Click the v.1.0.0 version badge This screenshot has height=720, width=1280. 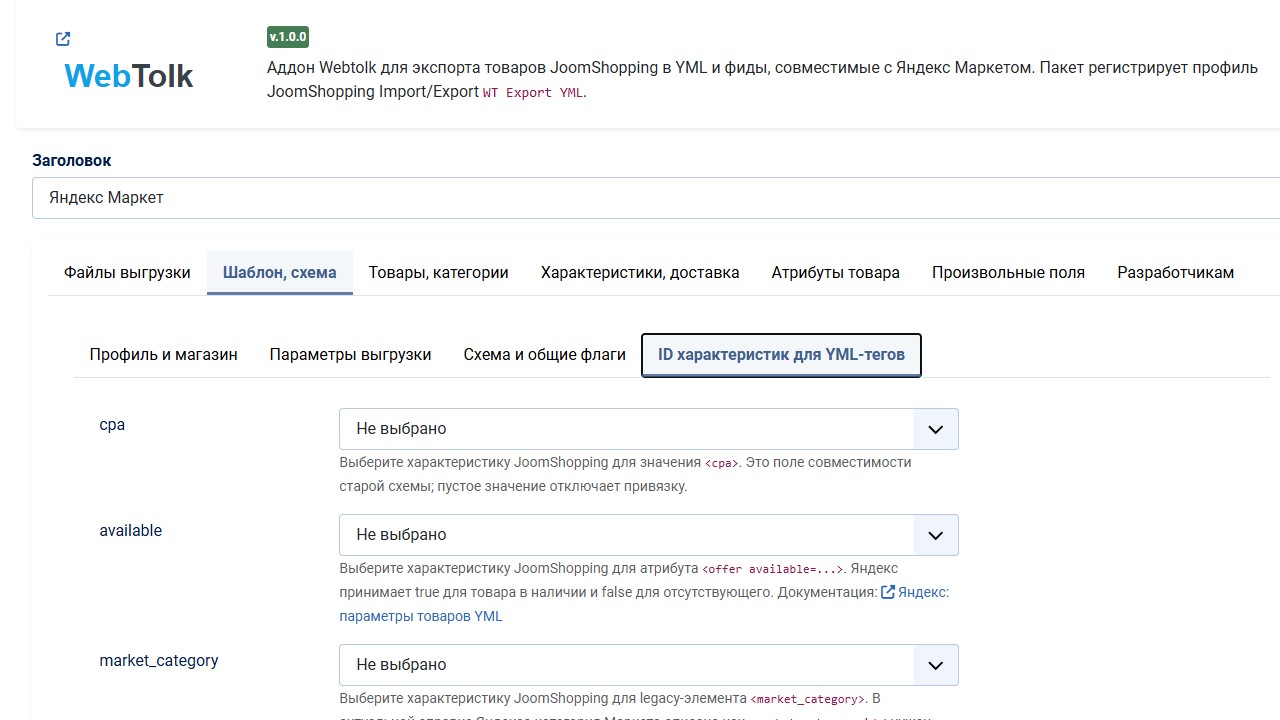288,37
